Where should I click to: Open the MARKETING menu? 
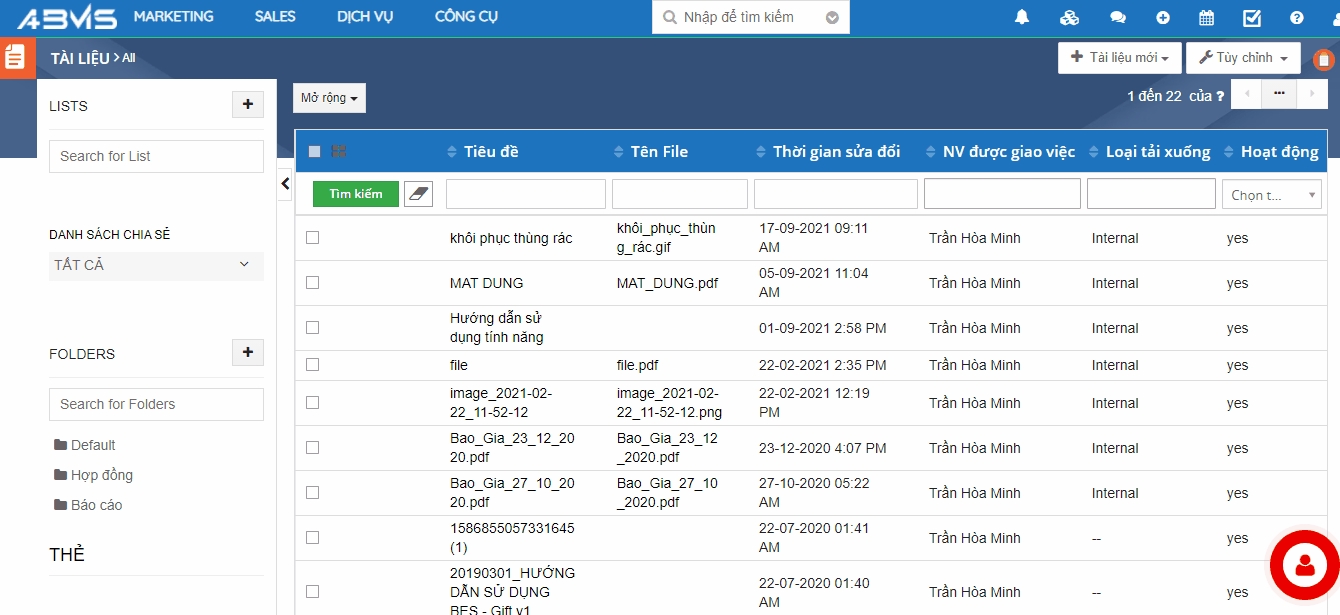coord(173,17)
